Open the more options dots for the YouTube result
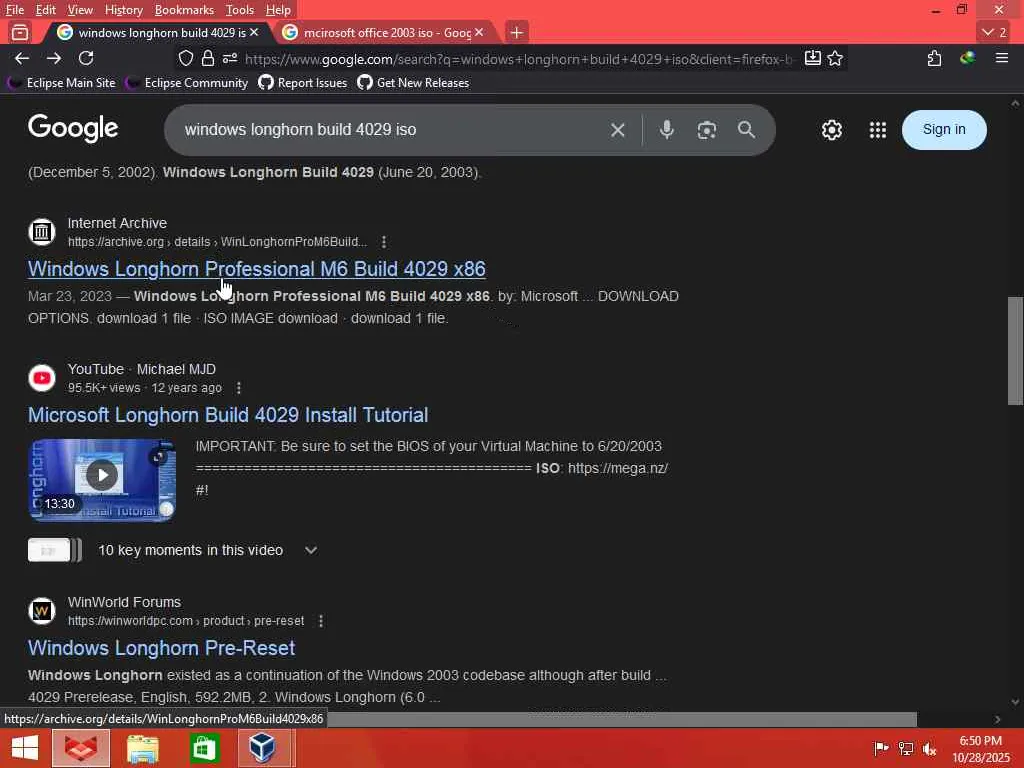Image resolution: width=1024 pixels, height=768 pixels. coord(239,388)
